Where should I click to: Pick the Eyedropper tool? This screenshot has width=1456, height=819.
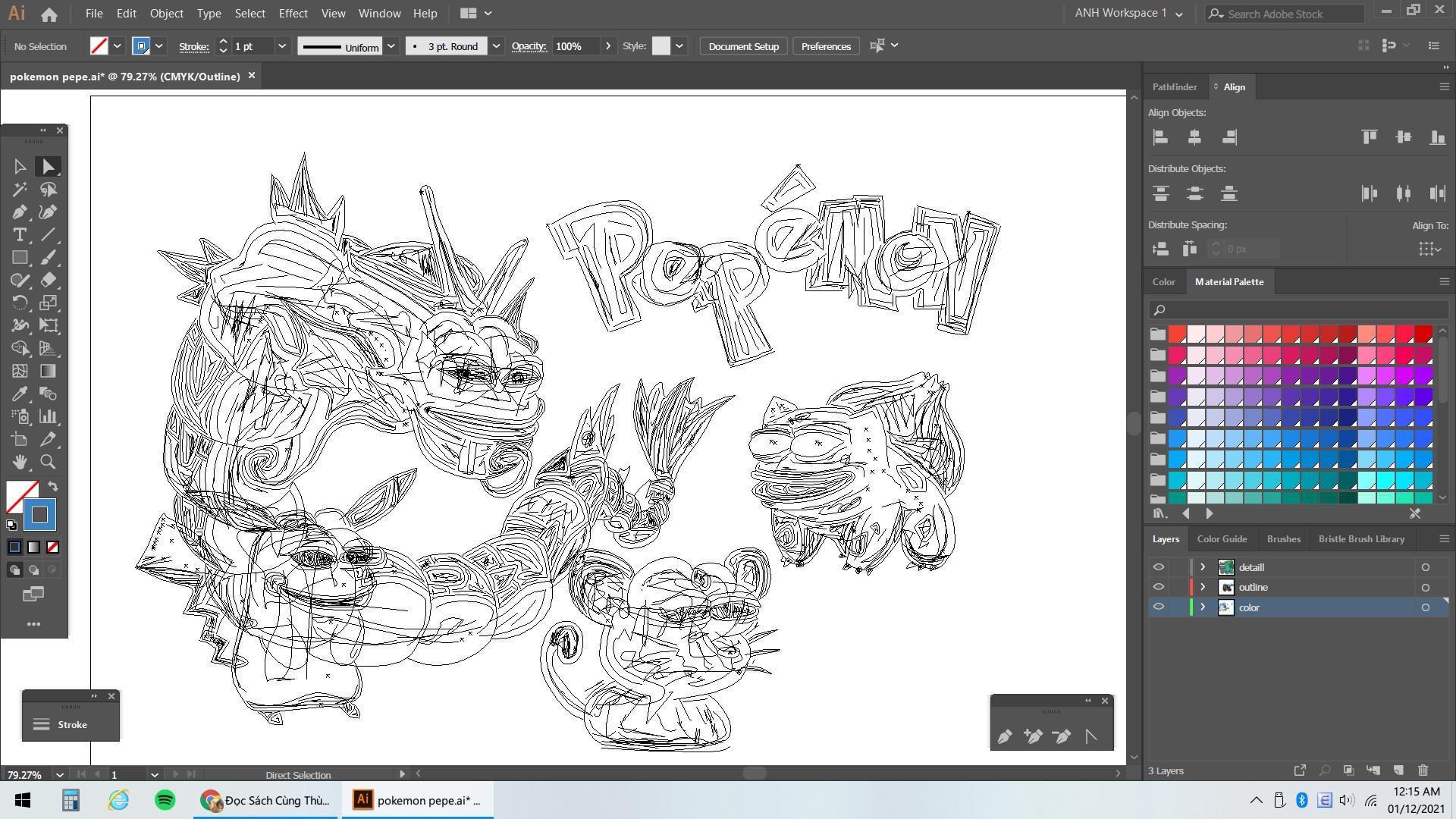[20, 394]
